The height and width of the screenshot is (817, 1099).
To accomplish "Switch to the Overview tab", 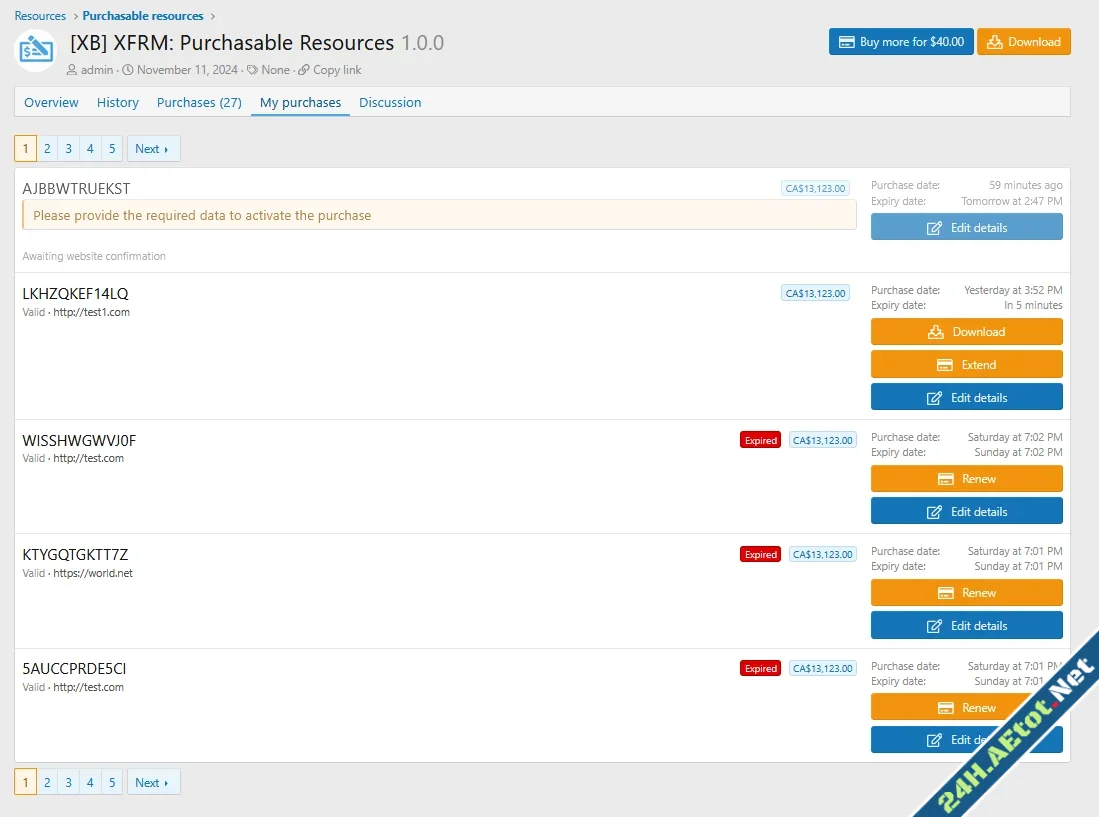I will [x=51, y=102].
